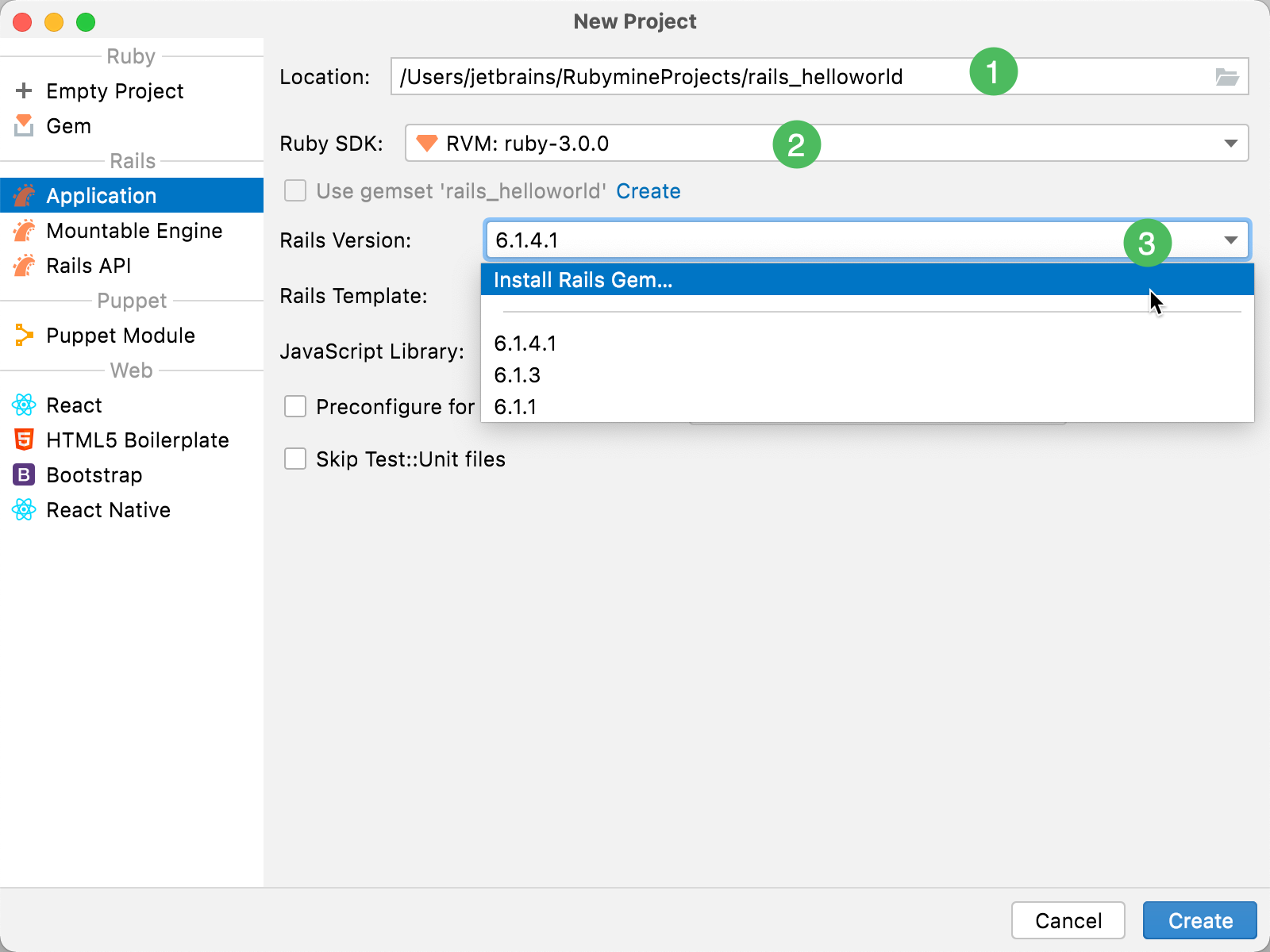Select React project type

pos(132,405)
